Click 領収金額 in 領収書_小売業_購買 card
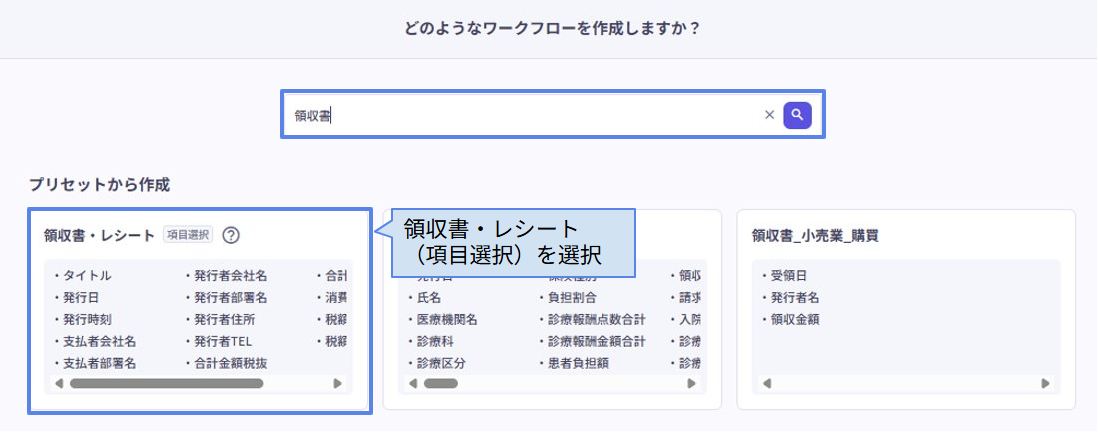Image resolution: width=1098 pixels, height=434 pixels. (796, 319)
